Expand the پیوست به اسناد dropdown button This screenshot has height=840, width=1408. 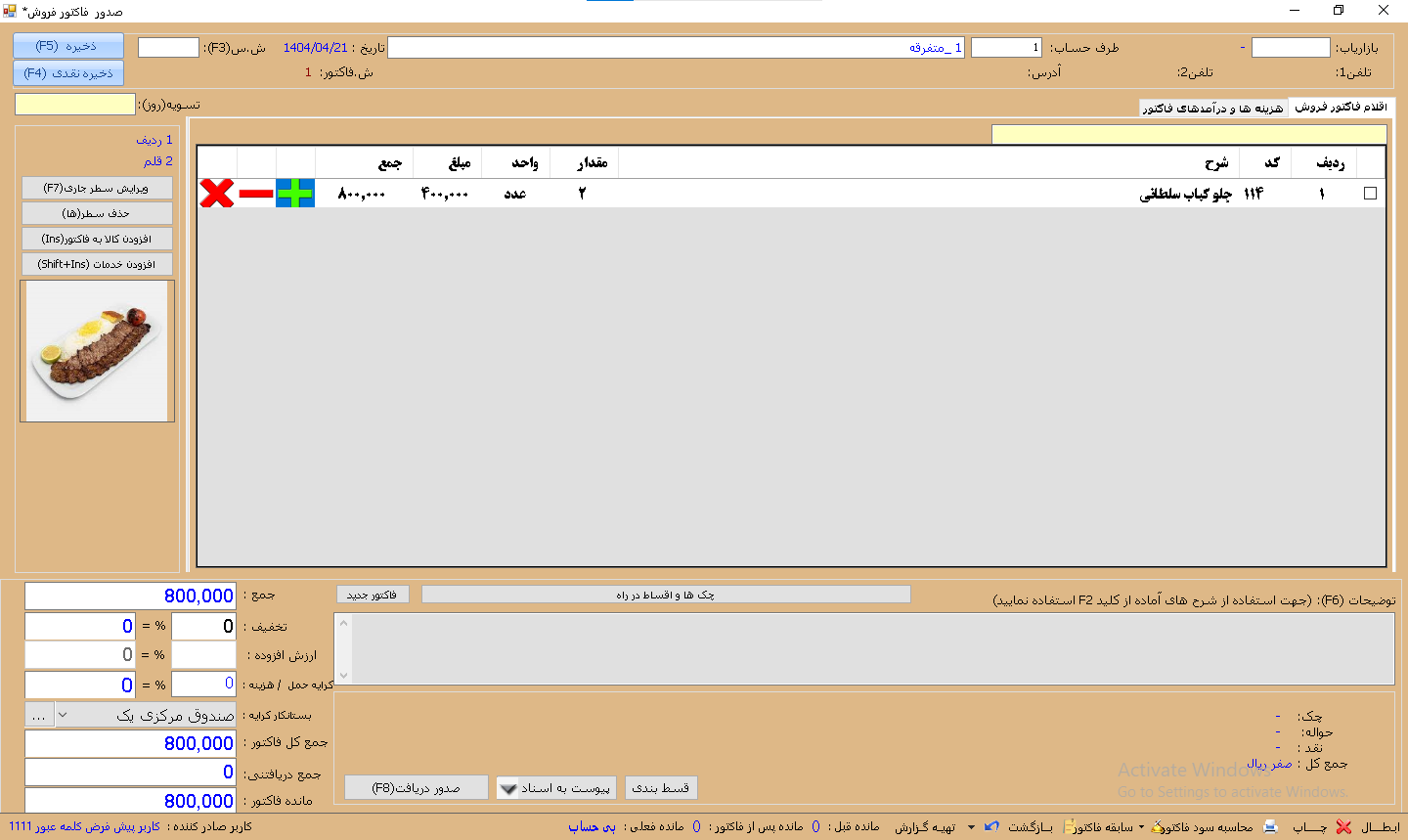[508, 788]
